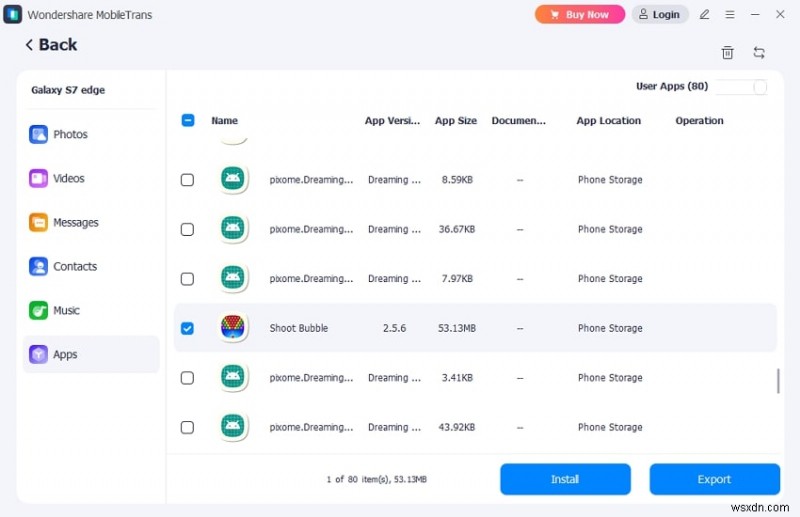This screenshot has width=800, height=517.
Task: Minimize the MobileTrans window
Action: (x=755, y=15)
